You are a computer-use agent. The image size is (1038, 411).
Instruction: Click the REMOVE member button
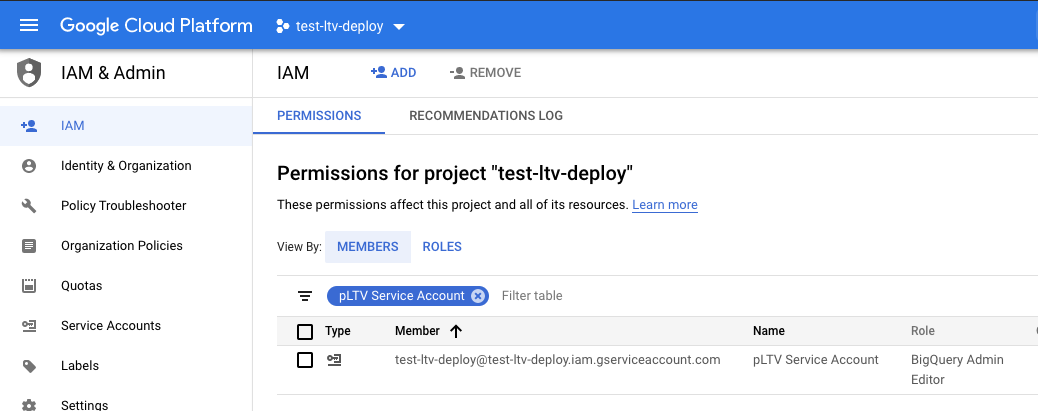(485, 73)
